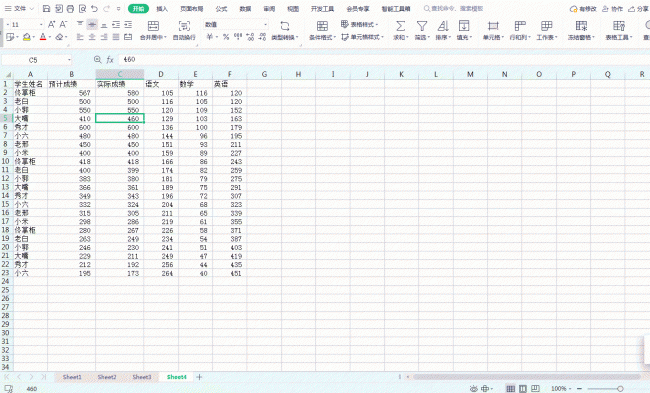Click the percent style icon
Screen dimensions: 650x393
[226, 37]
